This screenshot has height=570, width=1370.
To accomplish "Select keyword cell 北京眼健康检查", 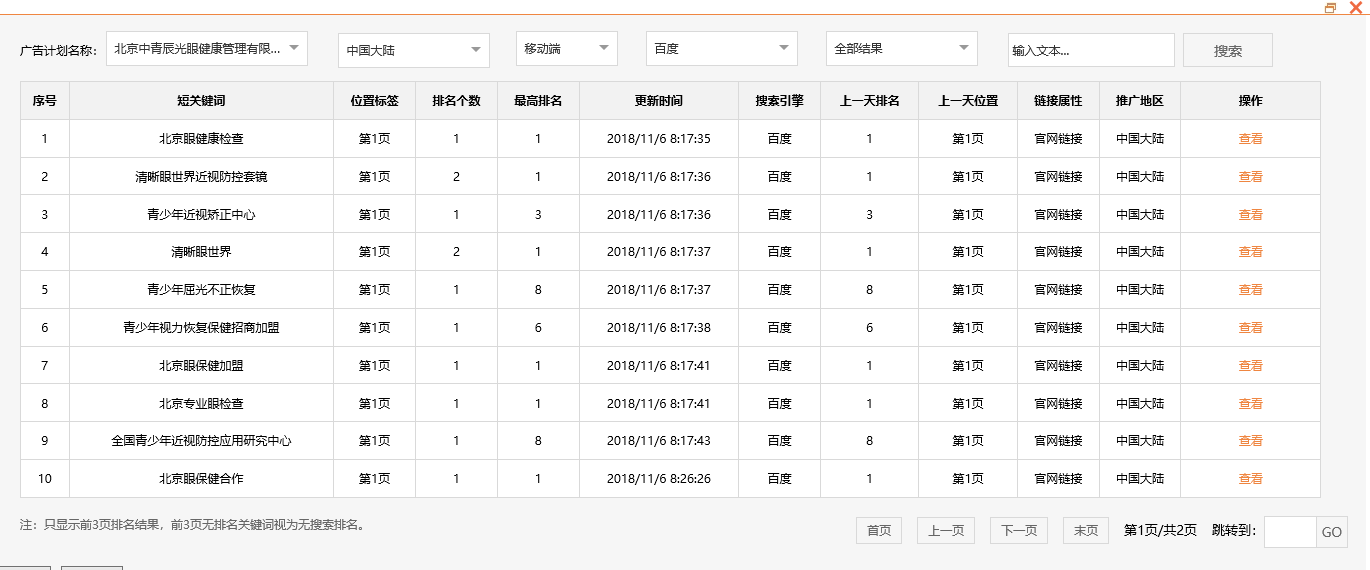I will click(201, 139).
